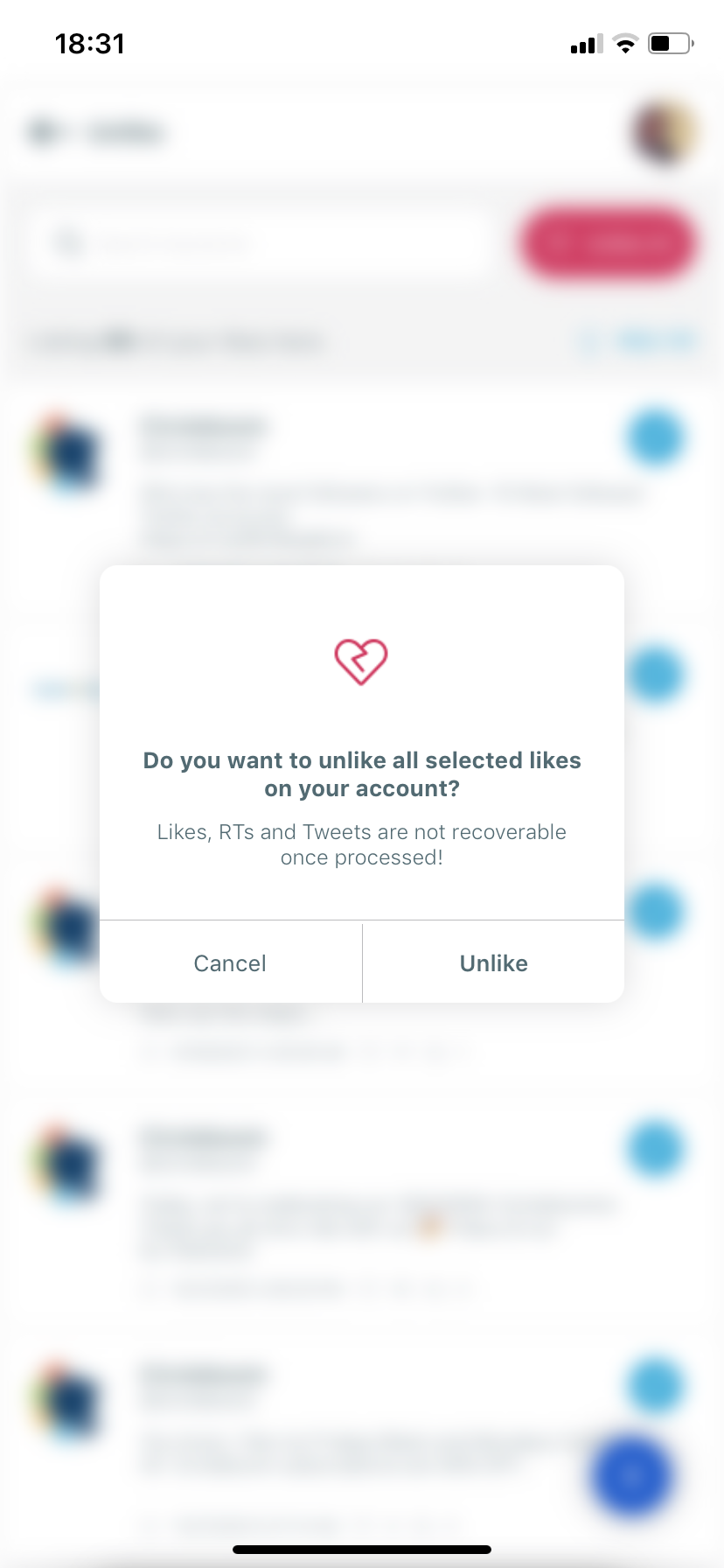The image size is (724, 1568).
Task: Confirm with the Unlike button
Action: (x=493, y=962)
